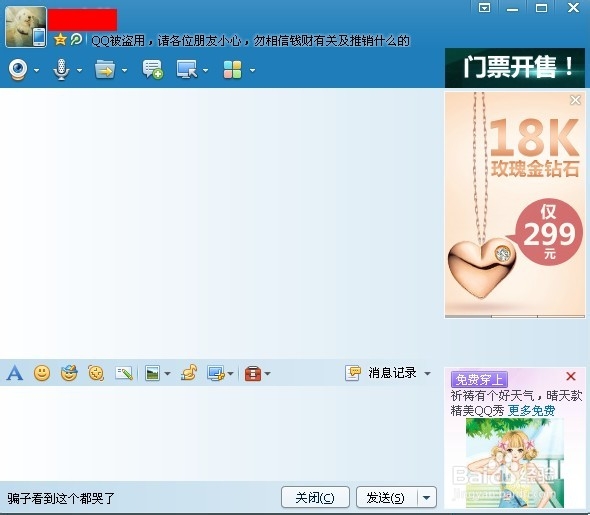
Task: Minimize the chat window
Action: pos(512,8)
